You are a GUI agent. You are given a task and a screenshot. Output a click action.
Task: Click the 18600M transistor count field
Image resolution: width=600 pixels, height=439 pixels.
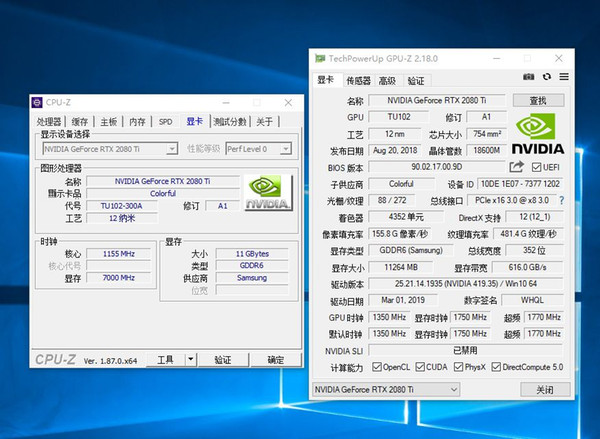tap(487, 150)
